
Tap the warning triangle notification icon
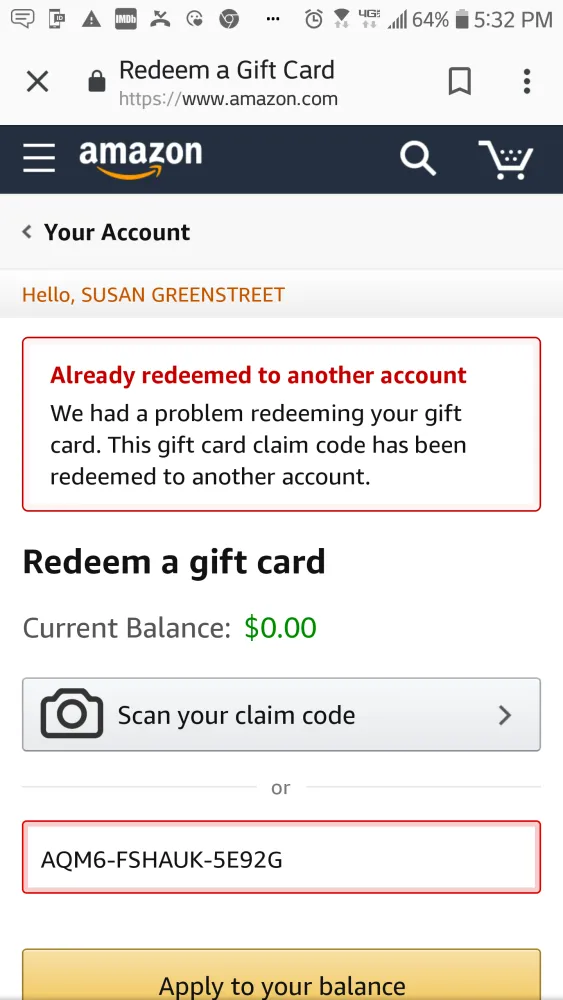[92, 20]
